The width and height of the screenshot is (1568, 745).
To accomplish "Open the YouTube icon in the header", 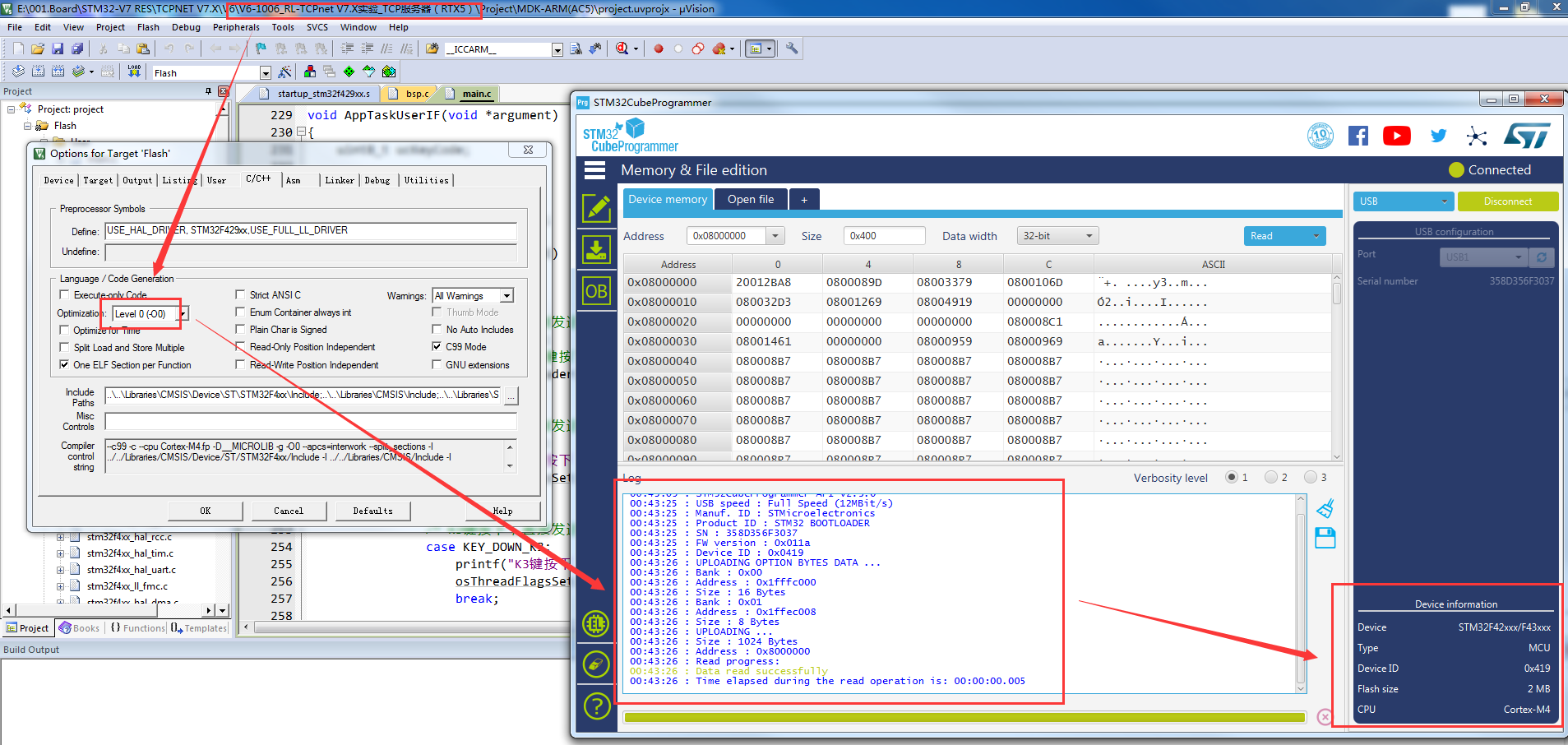I will tap(1397, 136).
